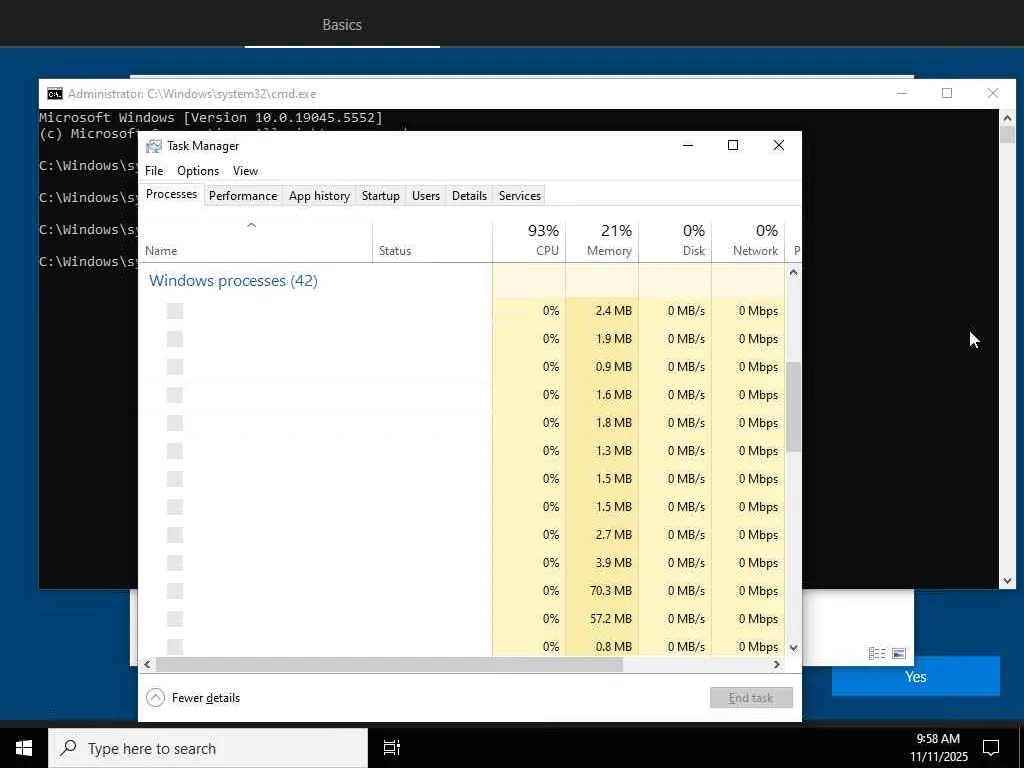Switch to the App history tab
Screen dimensions: 1024x768
[x=319, y=196]
